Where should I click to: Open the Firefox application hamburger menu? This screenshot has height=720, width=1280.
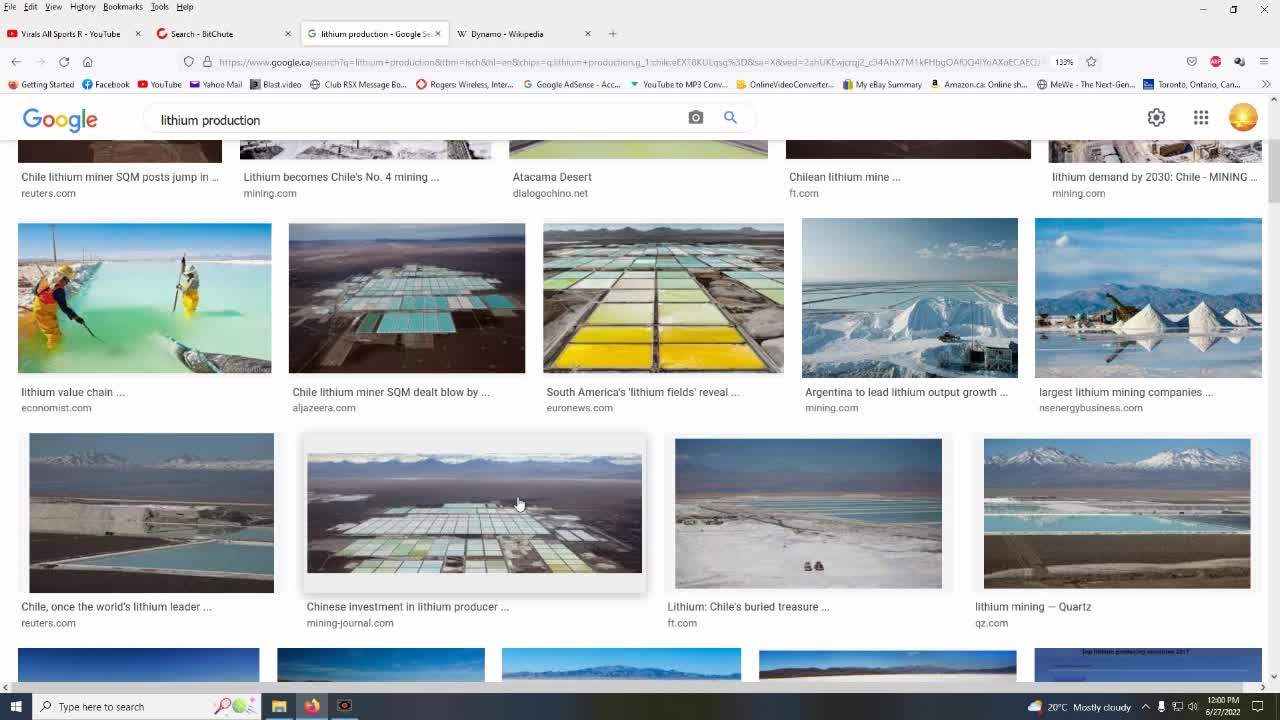tap(1264, 62)
